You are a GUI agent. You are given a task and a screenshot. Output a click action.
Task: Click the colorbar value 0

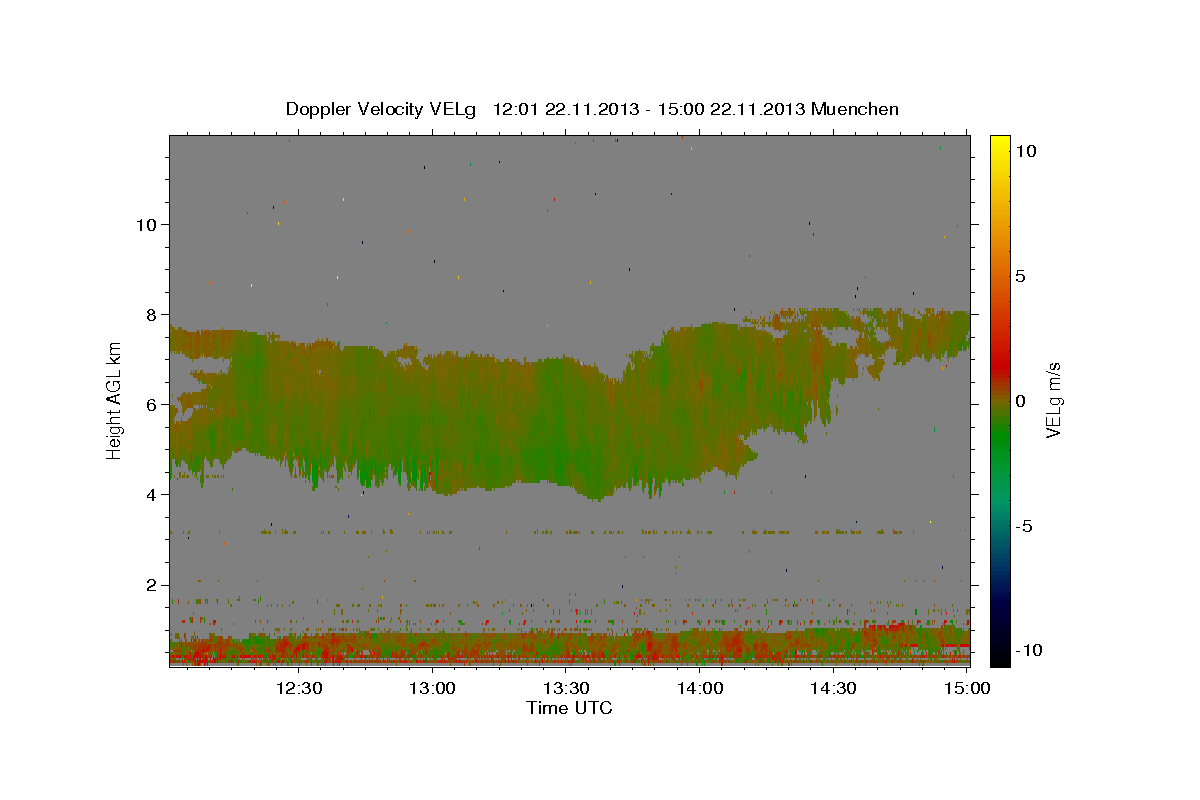pos(1022,401)
